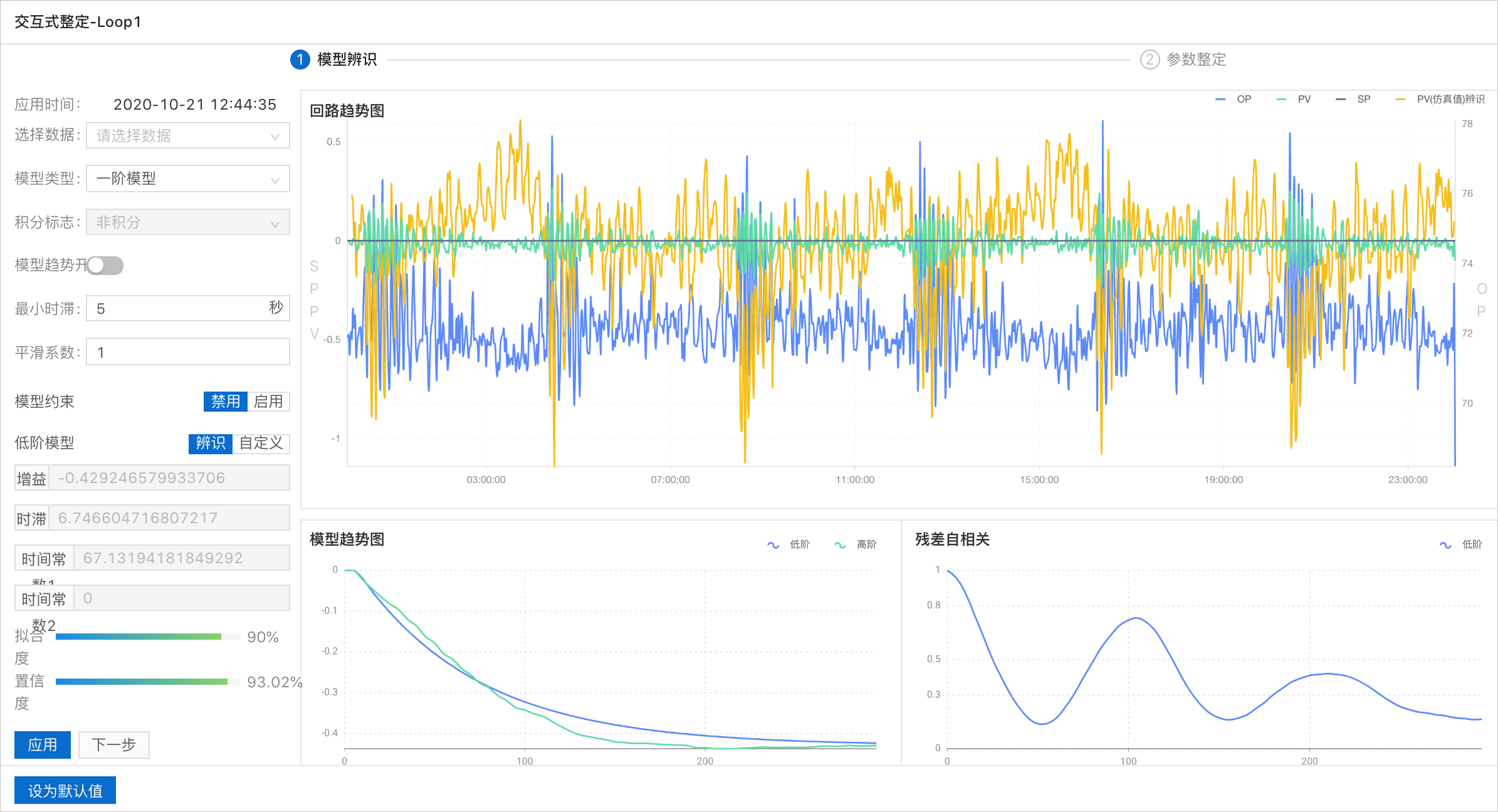
Task: Click the 时间常数1 value field
Action: click(x=182, y=558)
